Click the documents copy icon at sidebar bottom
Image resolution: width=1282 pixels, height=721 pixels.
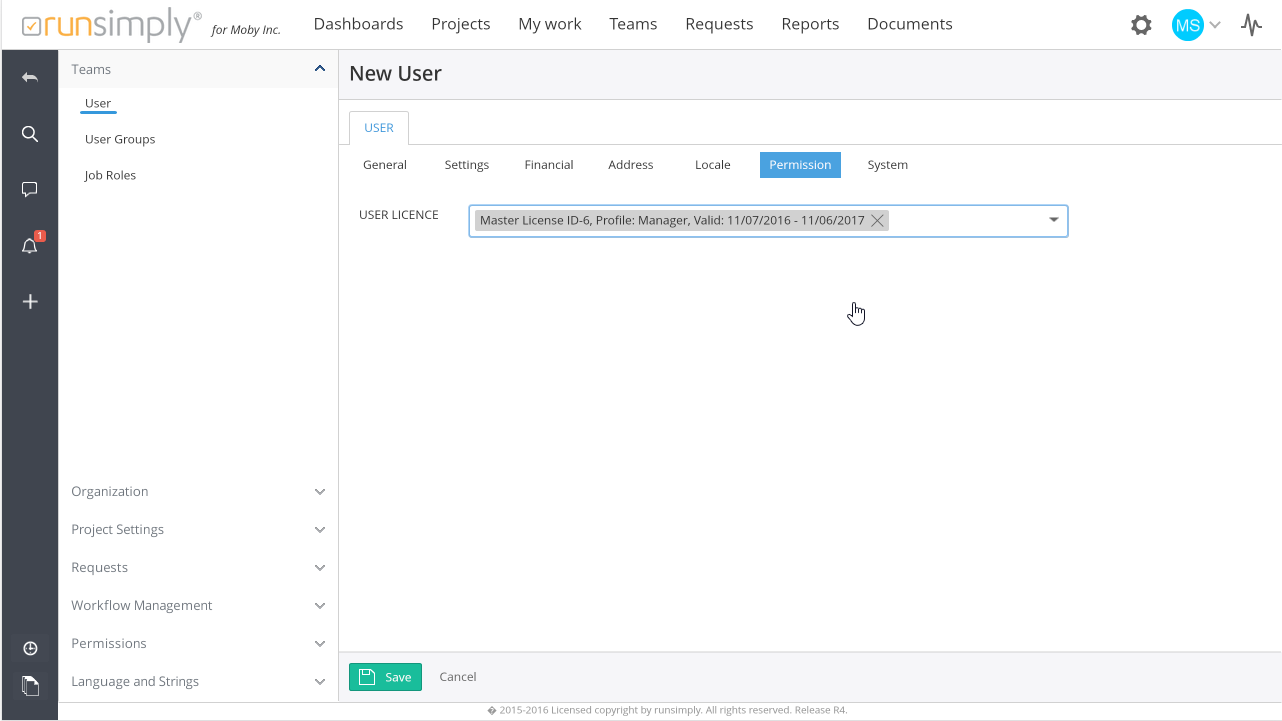point(30,685)
